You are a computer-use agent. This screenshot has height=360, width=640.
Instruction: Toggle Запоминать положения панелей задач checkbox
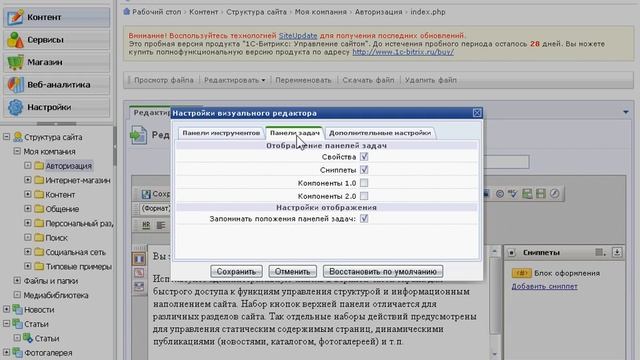364,218
